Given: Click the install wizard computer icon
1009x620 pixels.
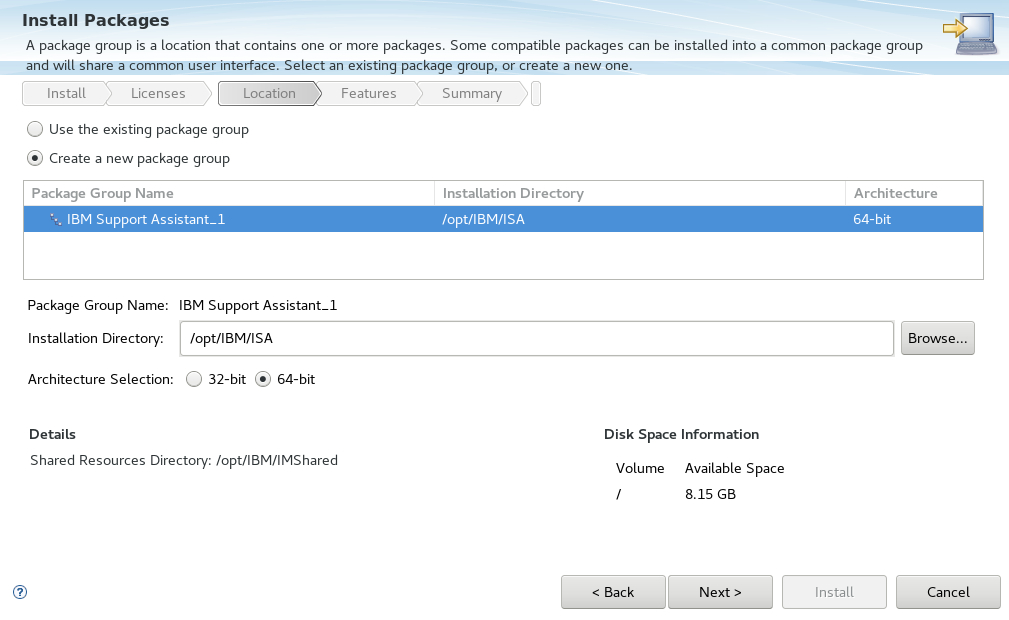Looking at the screenshot, I should (970, 33).
